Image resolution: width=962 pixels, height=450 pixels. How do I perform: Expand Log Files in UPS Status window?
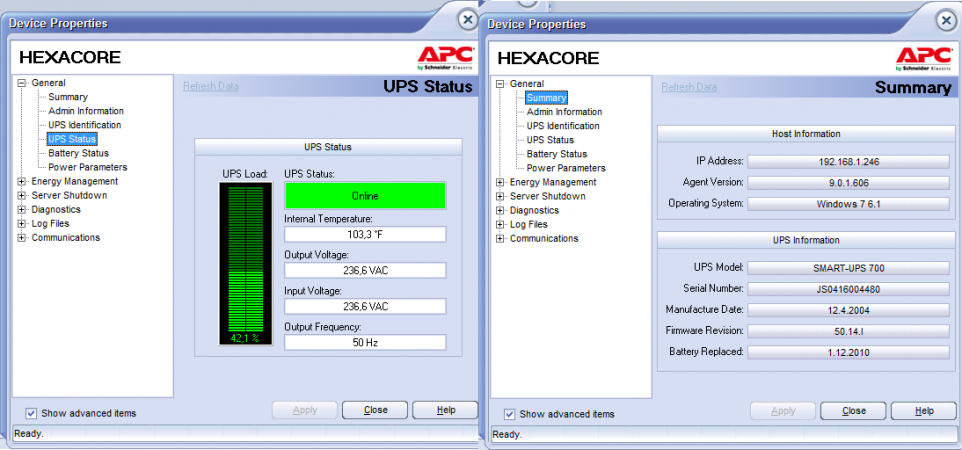22,224
